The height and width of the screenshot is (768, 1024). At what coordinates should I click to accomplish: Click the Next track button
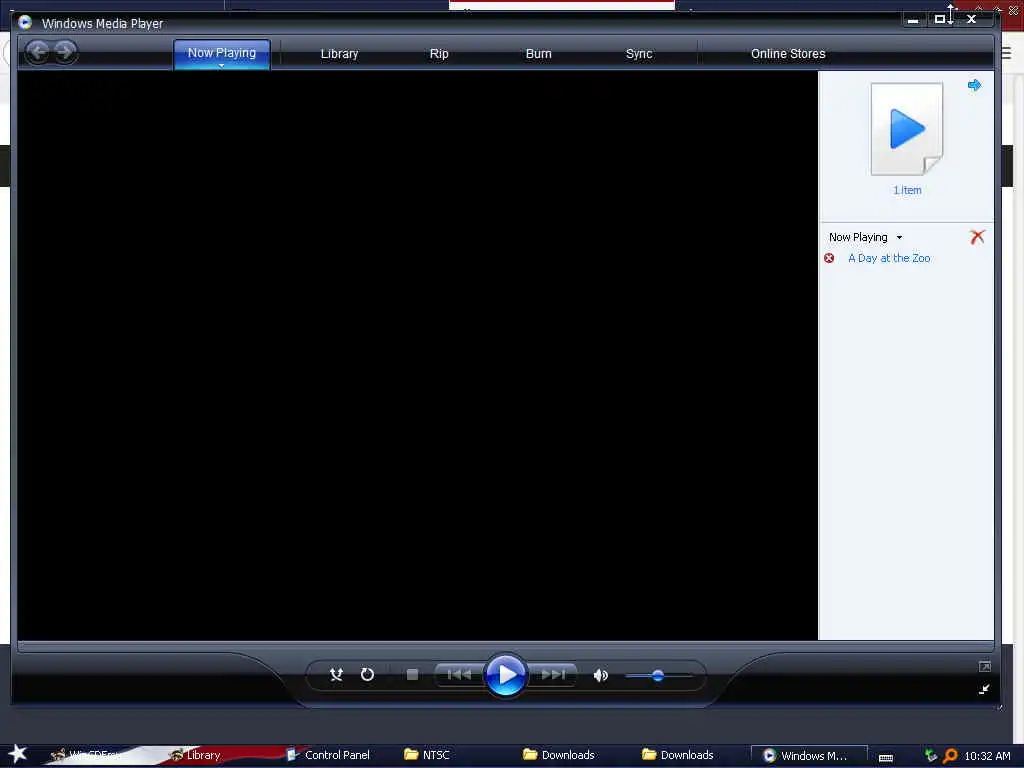tap(552, 675)
